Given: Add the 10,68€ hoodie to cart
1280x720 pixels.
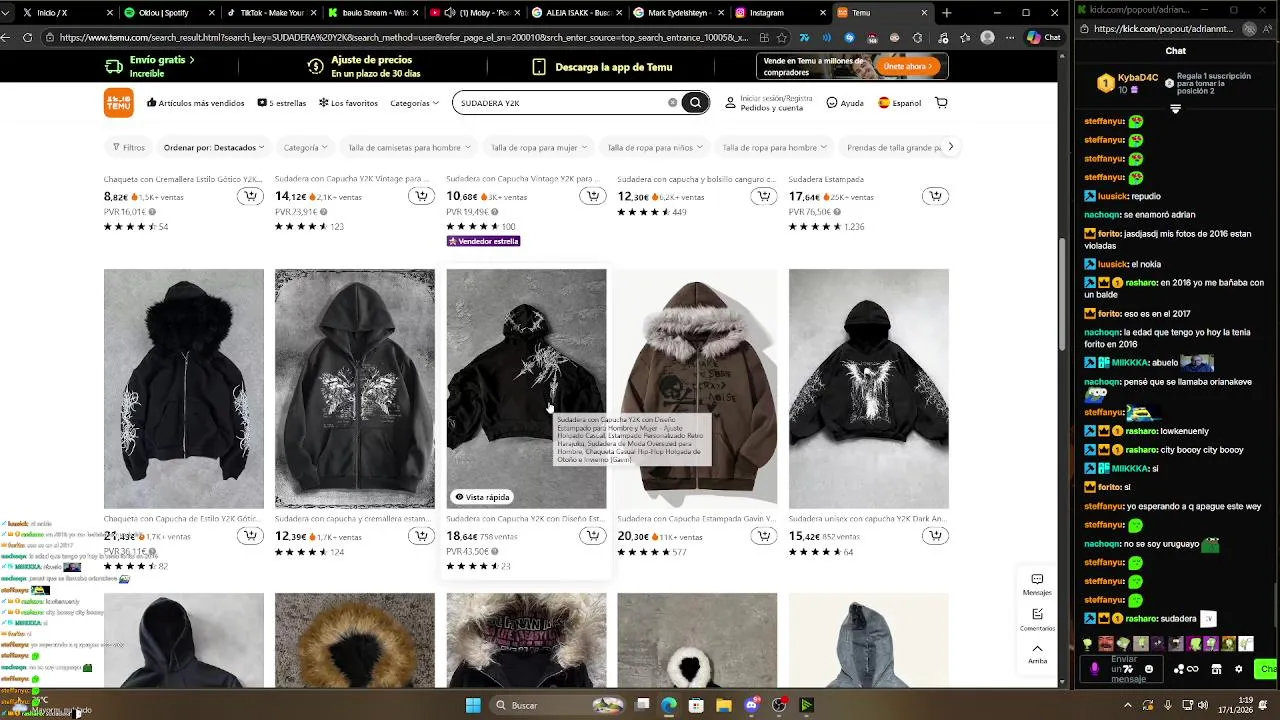Looking at the screenshot, I should tap(593, 196).
